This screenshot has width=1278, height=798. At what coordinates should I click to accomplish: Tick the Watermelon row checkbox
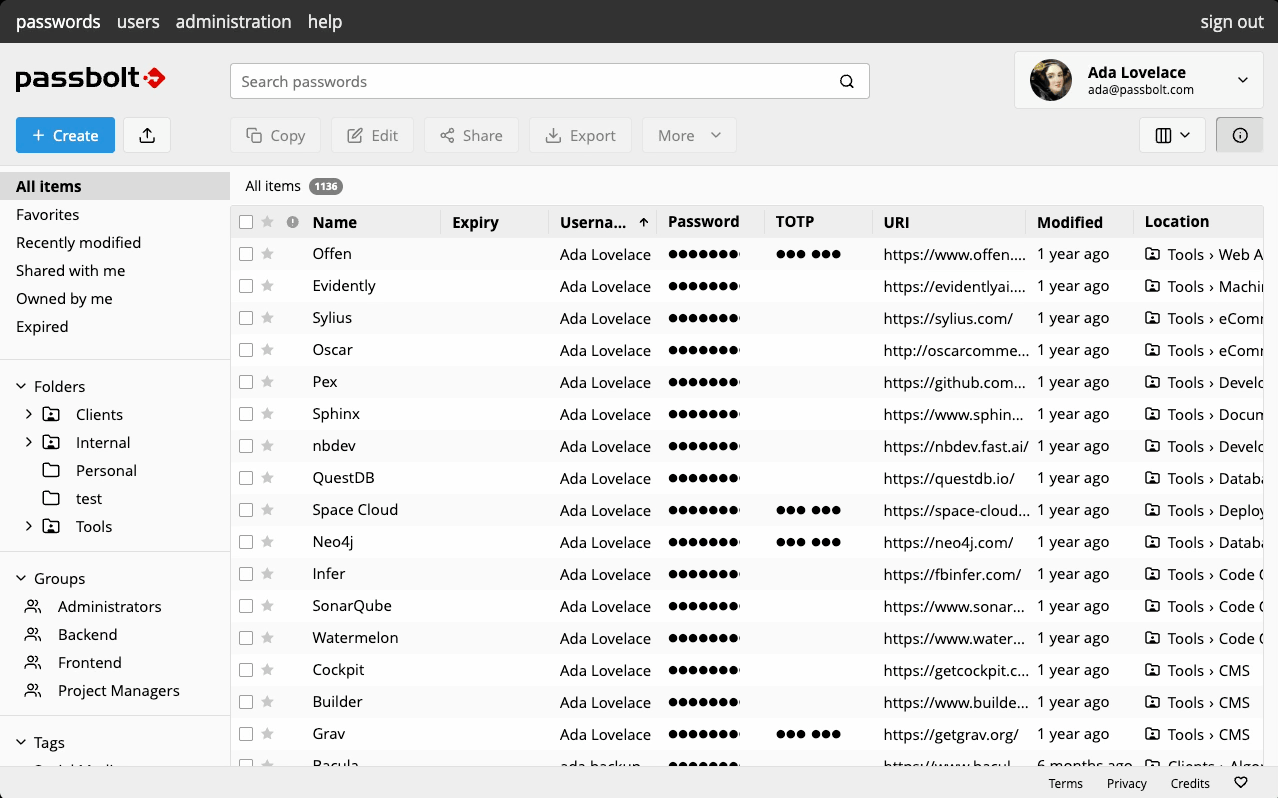246,638
